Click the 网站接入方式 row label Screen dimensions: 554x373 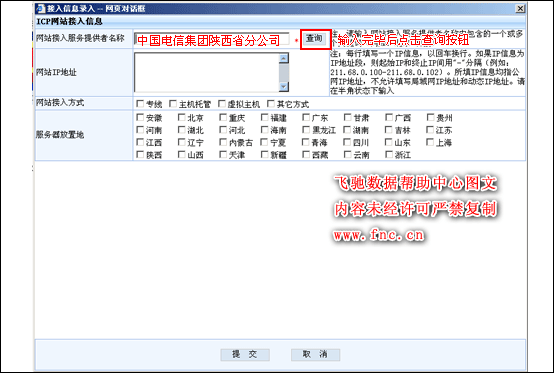click(60, 103)
